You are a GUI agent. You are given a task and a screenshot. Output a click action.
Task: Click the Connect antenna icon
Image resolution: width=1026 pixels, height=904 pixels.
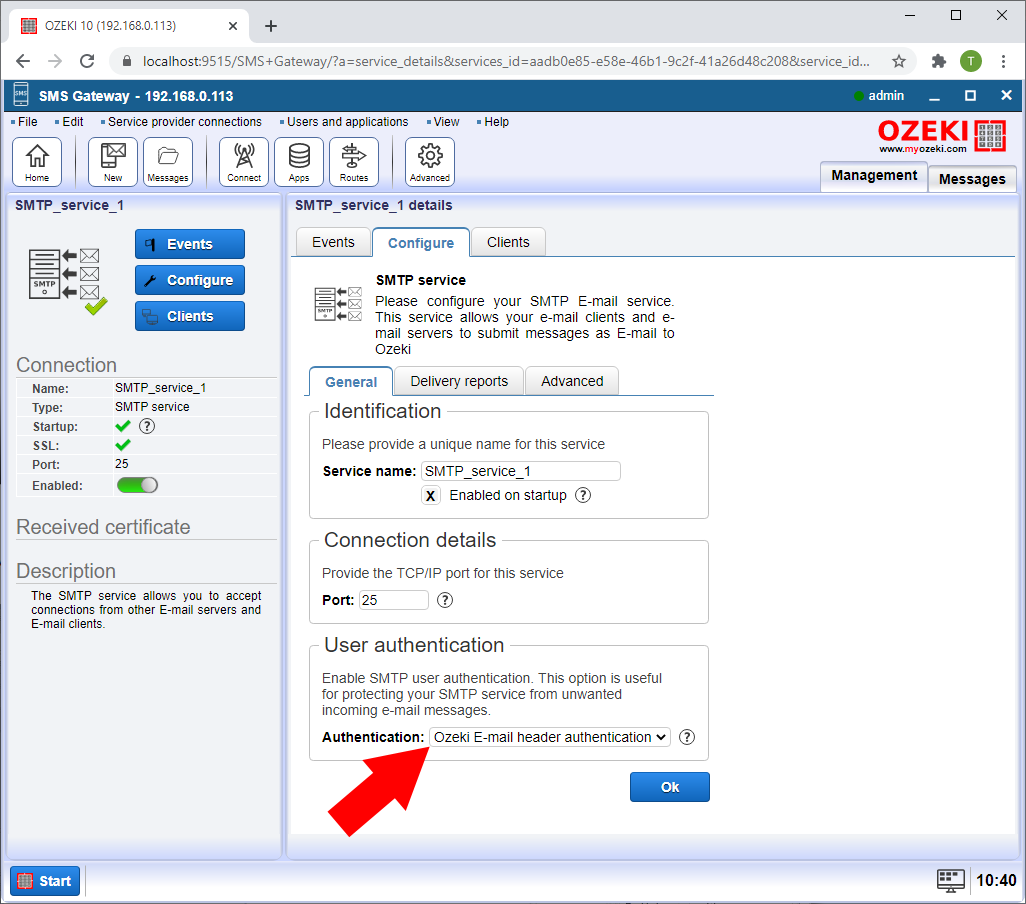coord(244,162)
